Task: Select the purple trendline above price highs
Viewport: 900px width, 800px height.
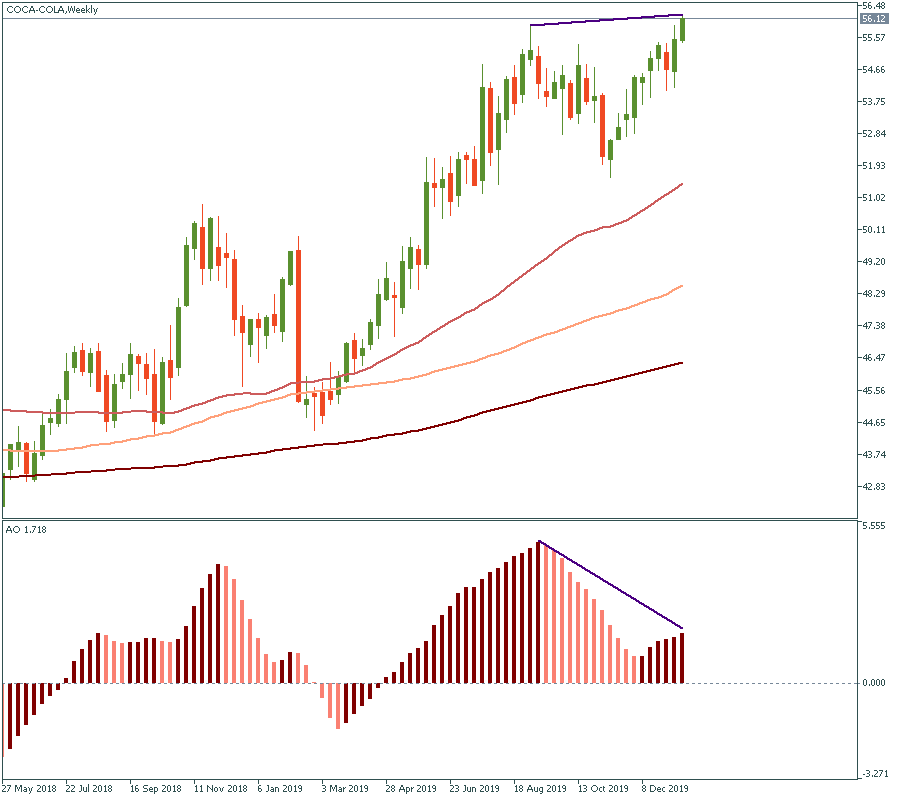Action: pos(605,20)
